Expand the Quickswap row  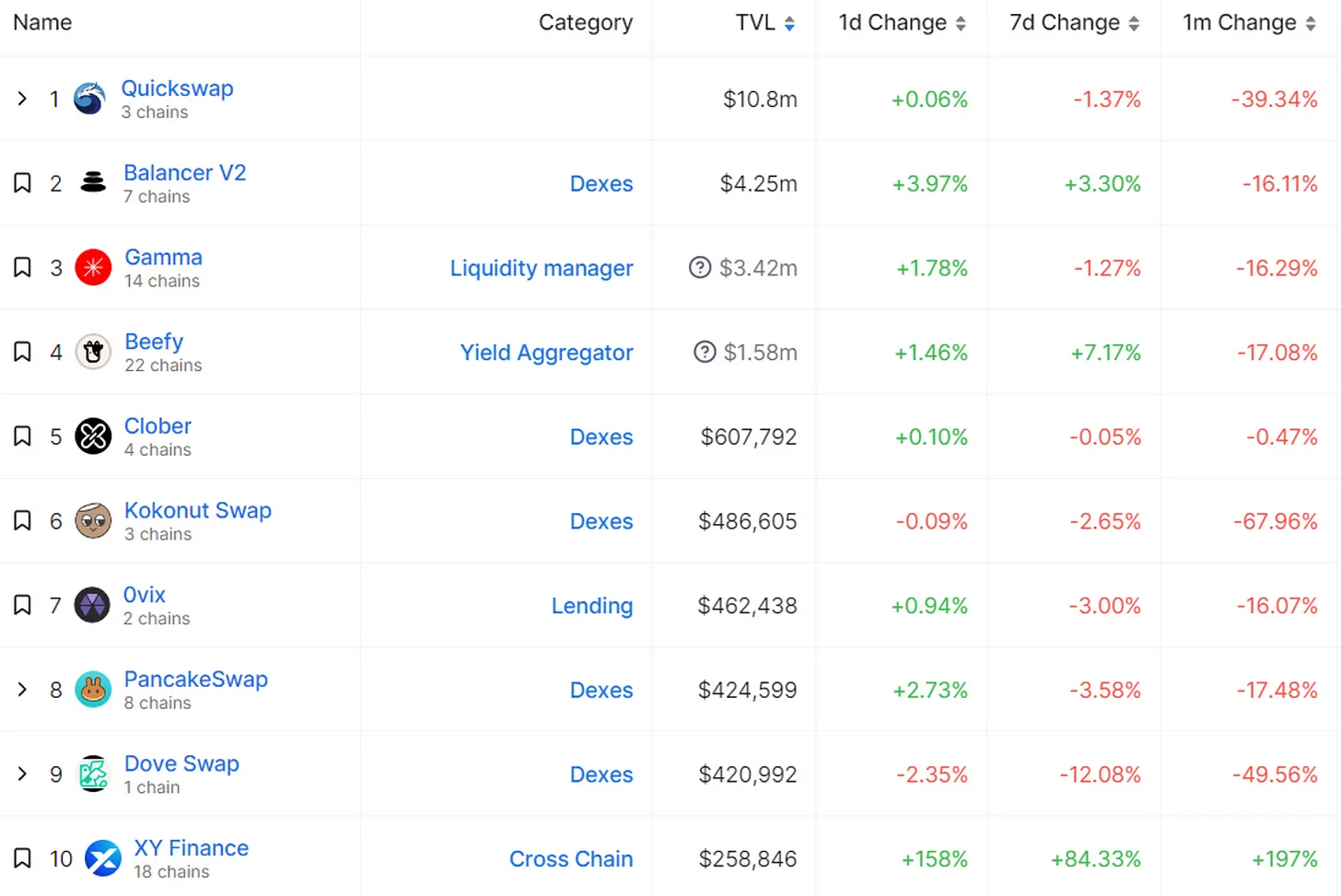click(22, 99)
